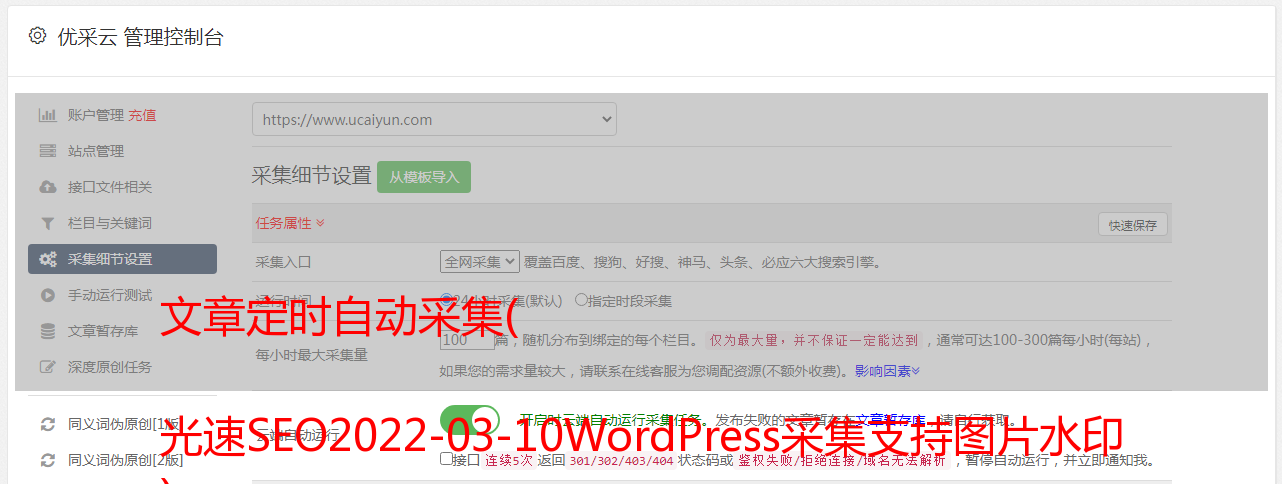Click the gears icon for 采集细节设置
This screenshot has height=484, width=1282.
coord(47,259)
